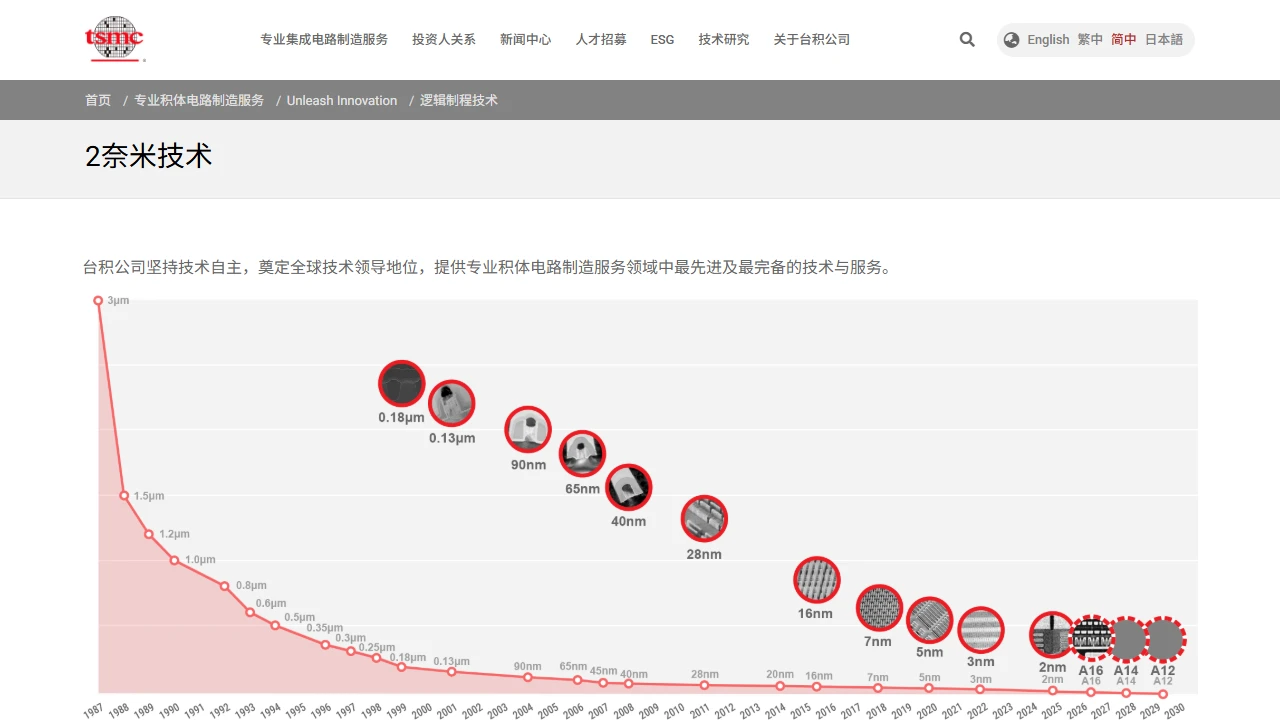Open the search magnifier icon
1280x720 pixels.
967,40
